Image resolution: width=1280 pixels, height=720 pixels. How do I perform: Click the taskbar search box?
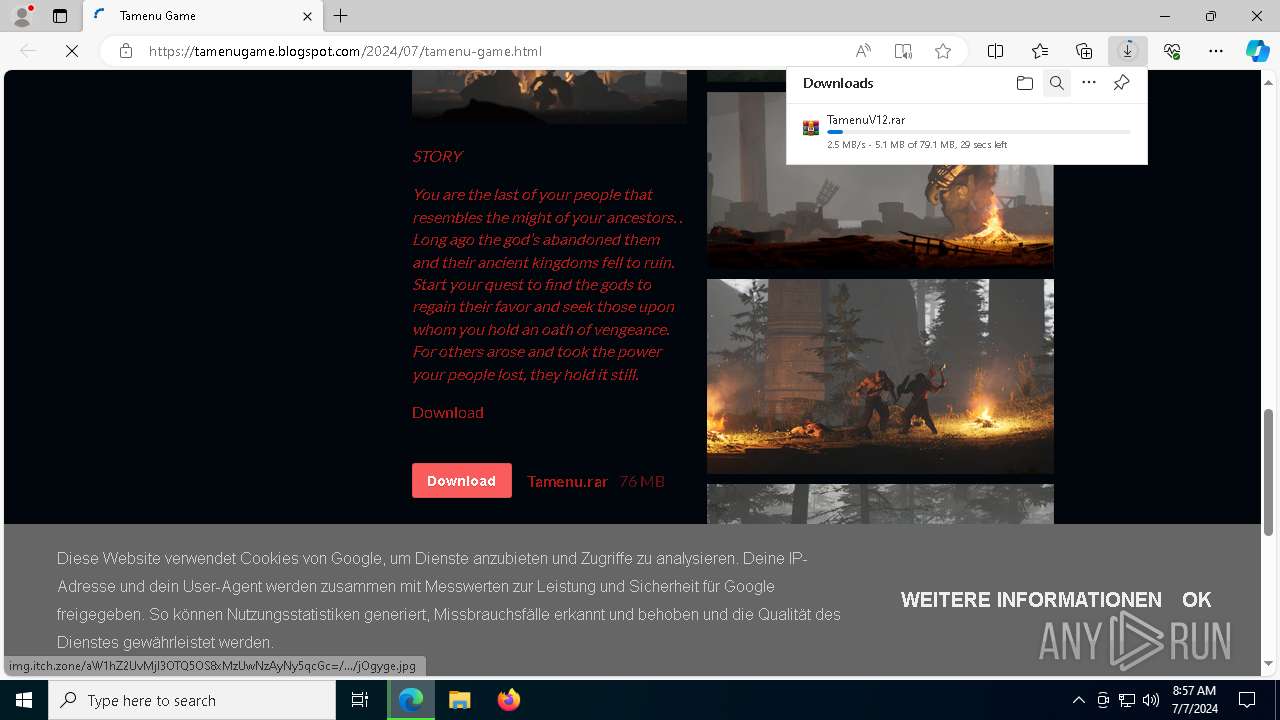pyautogui.click(x=192, y=700)
